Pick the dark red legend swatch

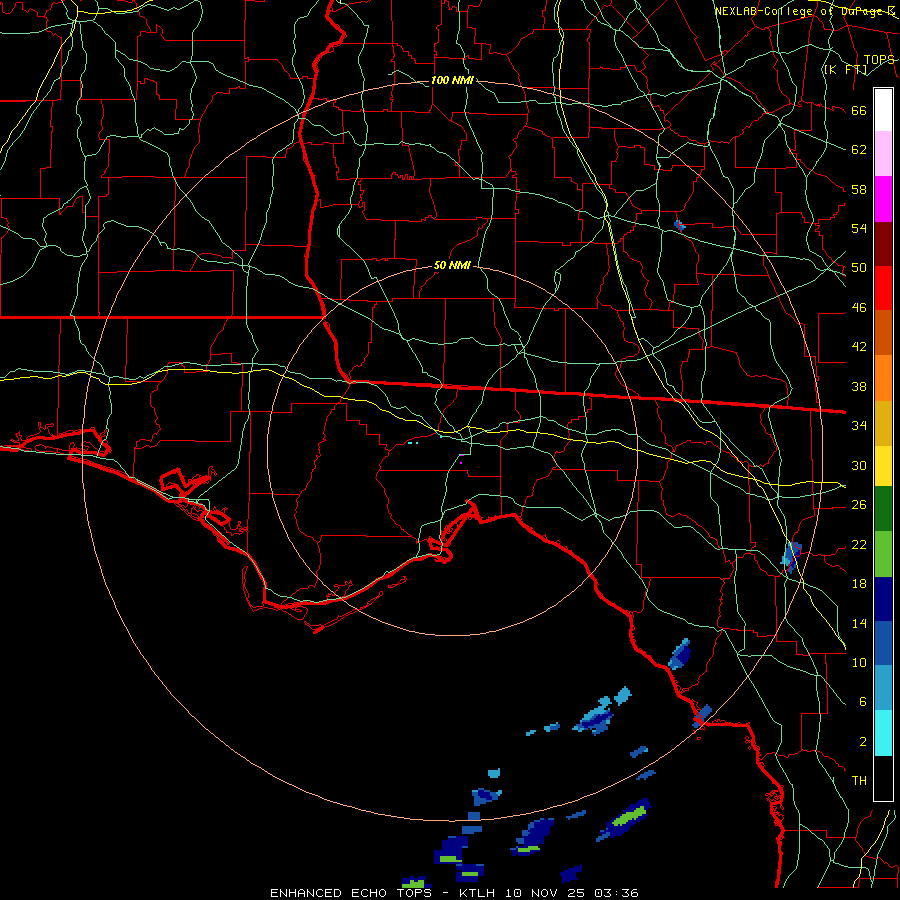(883, 245)
